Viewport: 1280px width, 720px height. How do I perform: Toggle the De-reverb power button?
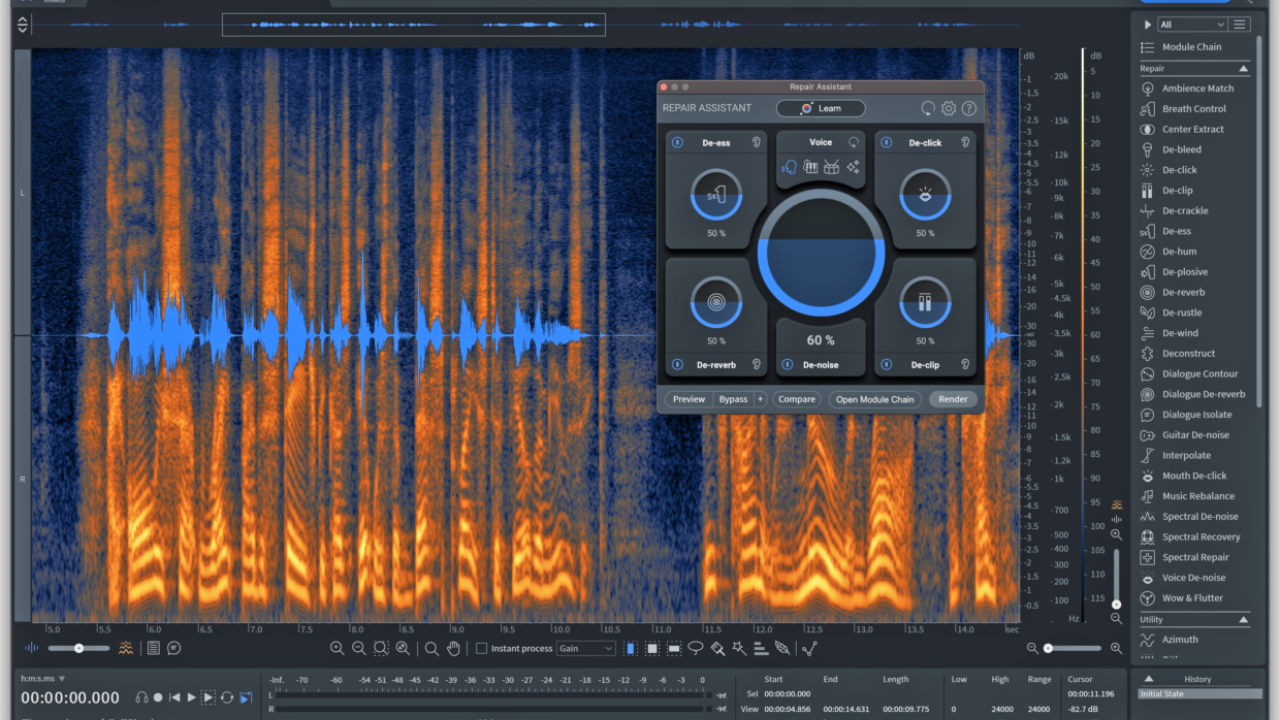point(677,365)
